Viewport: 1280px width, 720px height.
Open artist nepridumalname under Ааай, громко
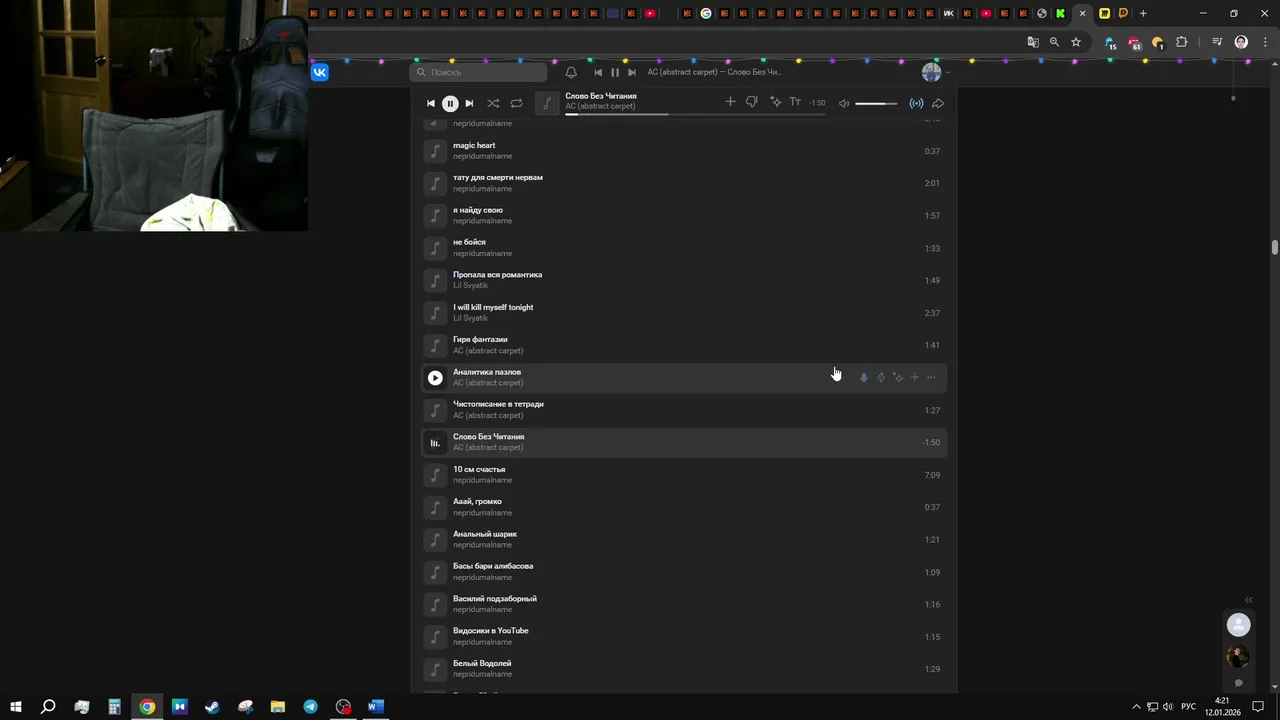(x=482, y=512)
